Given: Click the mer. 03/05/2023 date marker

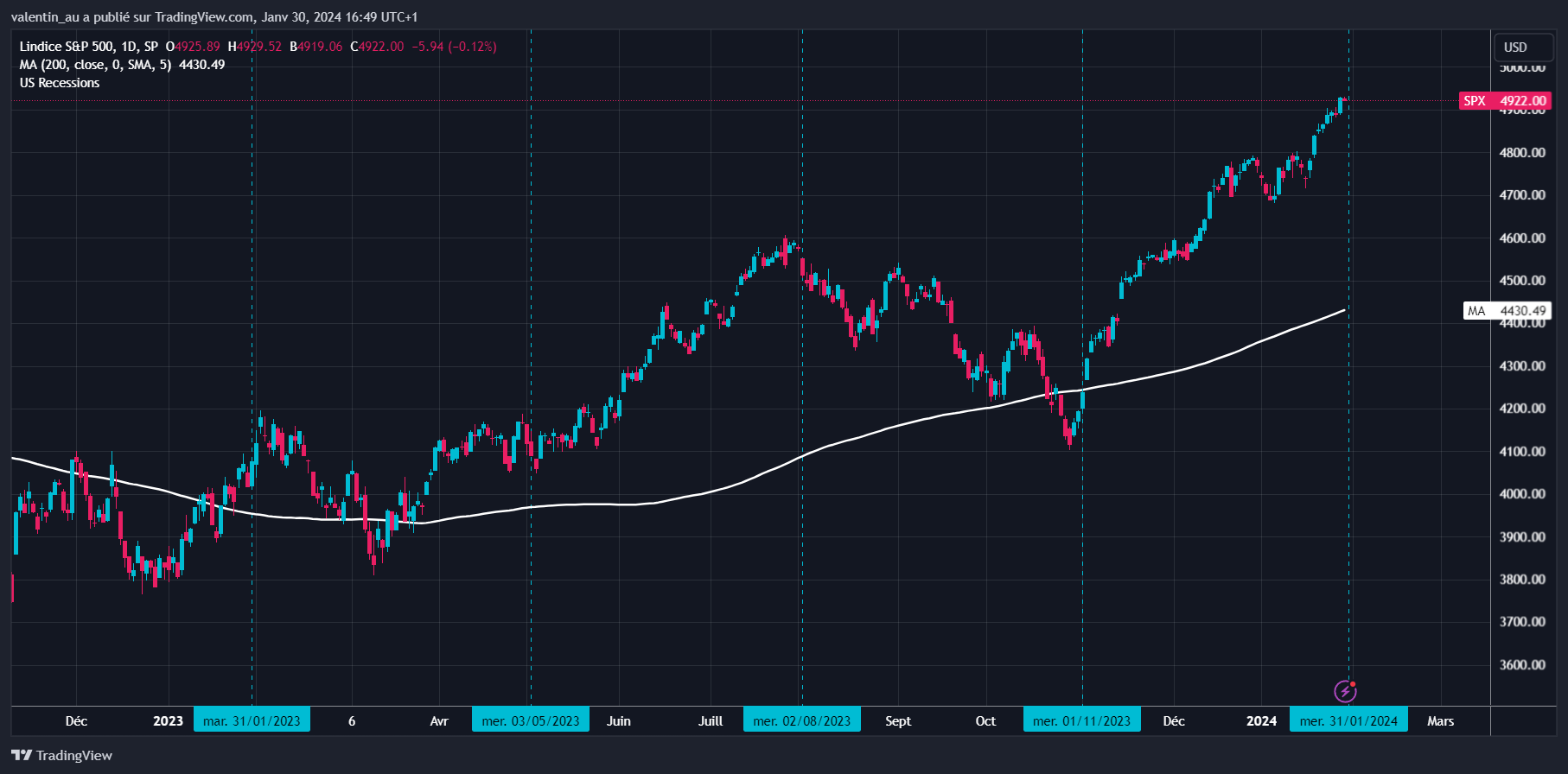Looking at the screenshot, I should [530, 720].
